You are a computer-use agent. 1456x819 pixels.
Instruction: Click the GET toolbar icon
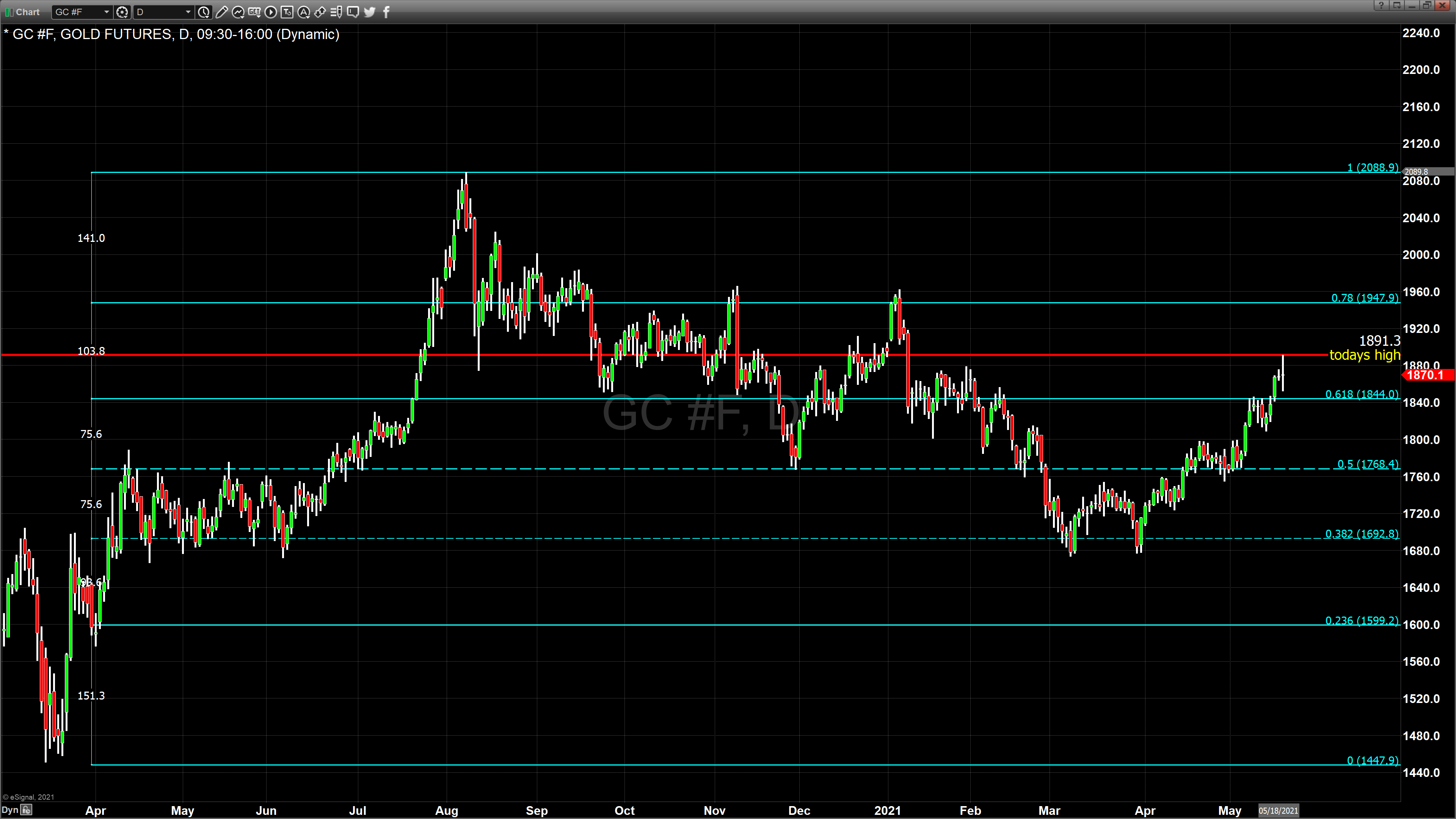pyautogui.click(x=254, y=12)
